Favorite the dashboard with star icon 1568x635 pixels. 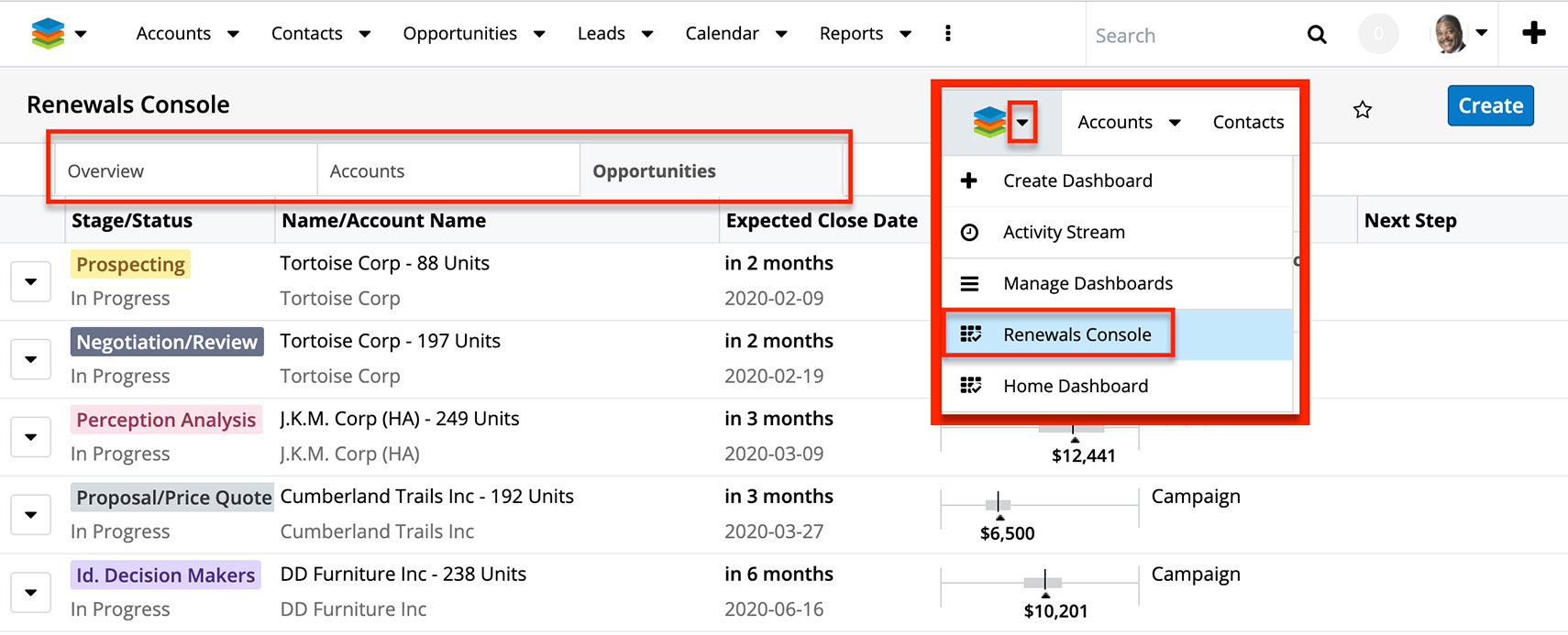pos(1363,110)
